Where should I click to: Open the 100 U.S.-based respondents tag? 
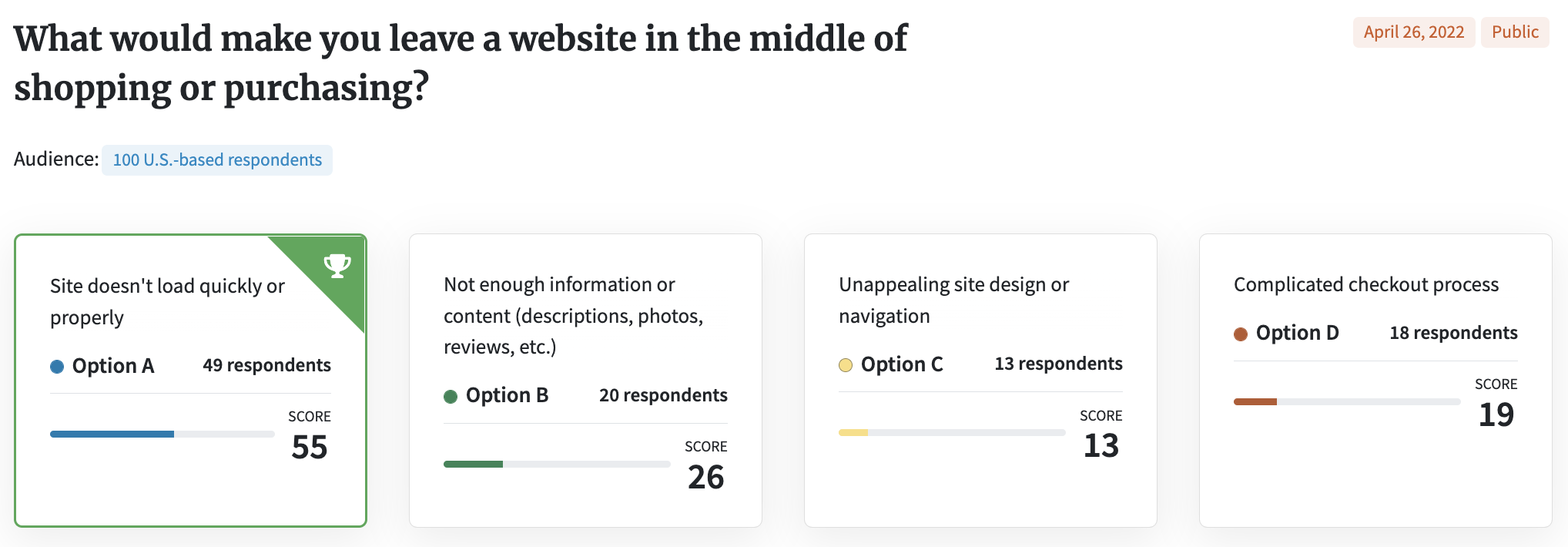click(x=217, y=160)
